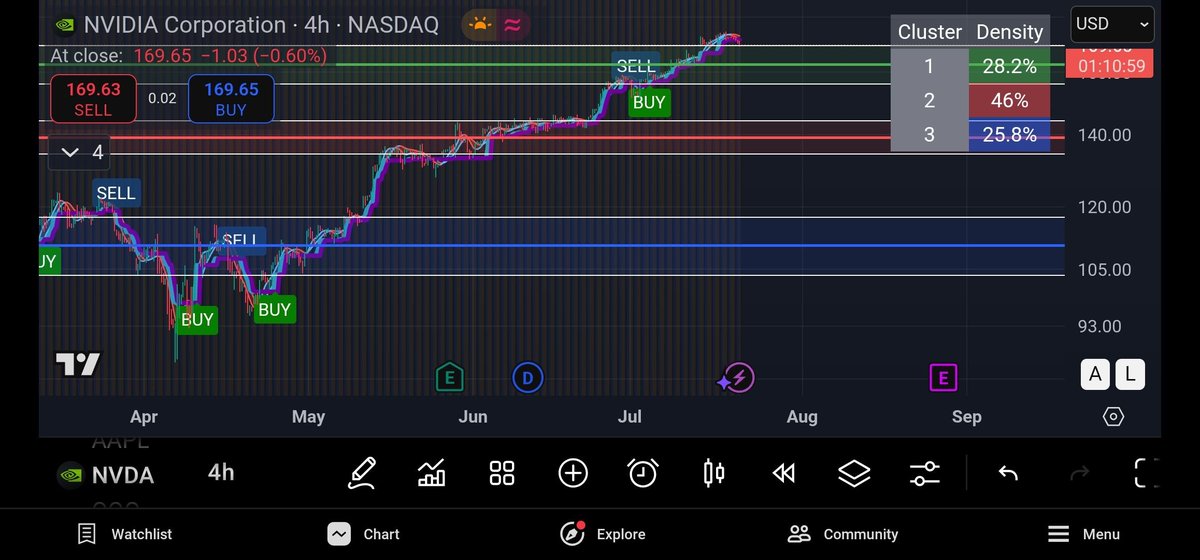Click the NVIDIA logo beside NVDA ticker
The width and height of the screenshot is (1200, 560).
coord(68,475)
